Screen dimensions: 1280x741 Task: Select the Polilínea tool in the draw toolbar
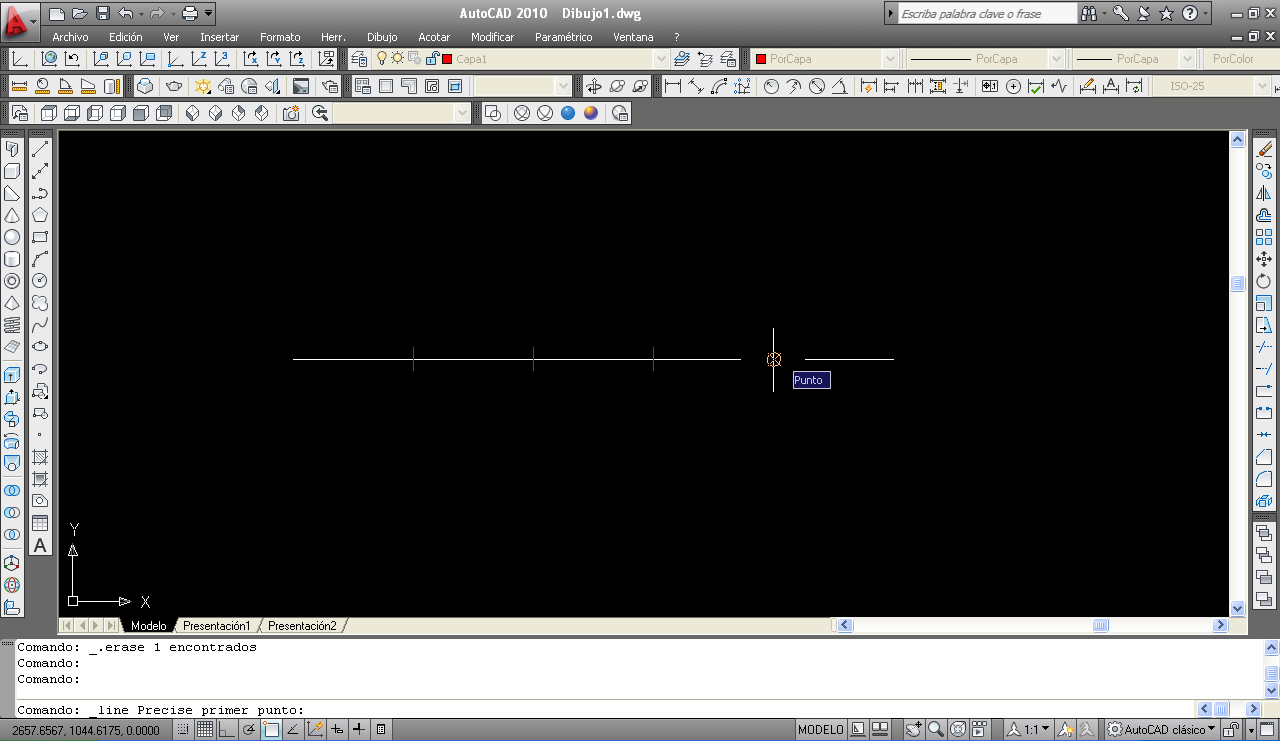(x=41, y=192)
